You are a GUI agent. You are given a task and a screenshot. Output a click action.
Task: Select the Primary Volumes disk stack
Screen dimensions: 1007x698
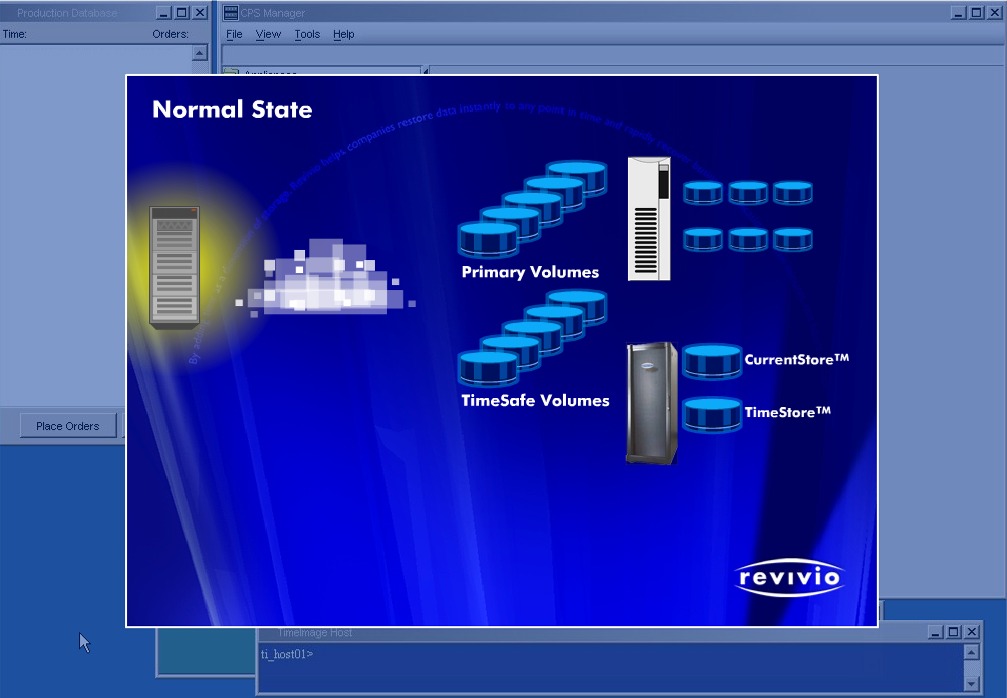(x=532, y=208)
